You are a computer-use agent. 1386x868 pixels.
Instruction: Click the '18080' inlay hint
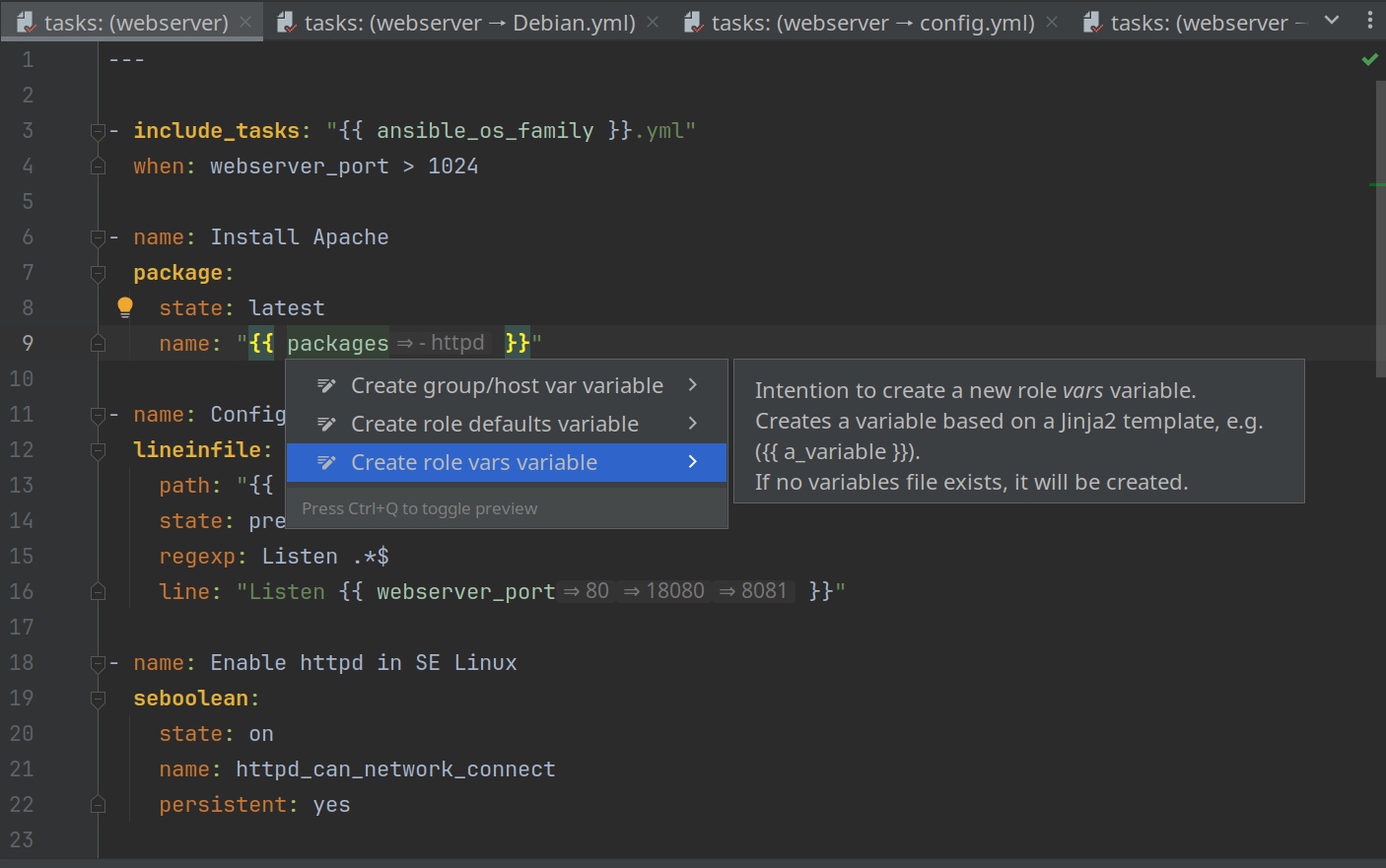click(665, 591)
